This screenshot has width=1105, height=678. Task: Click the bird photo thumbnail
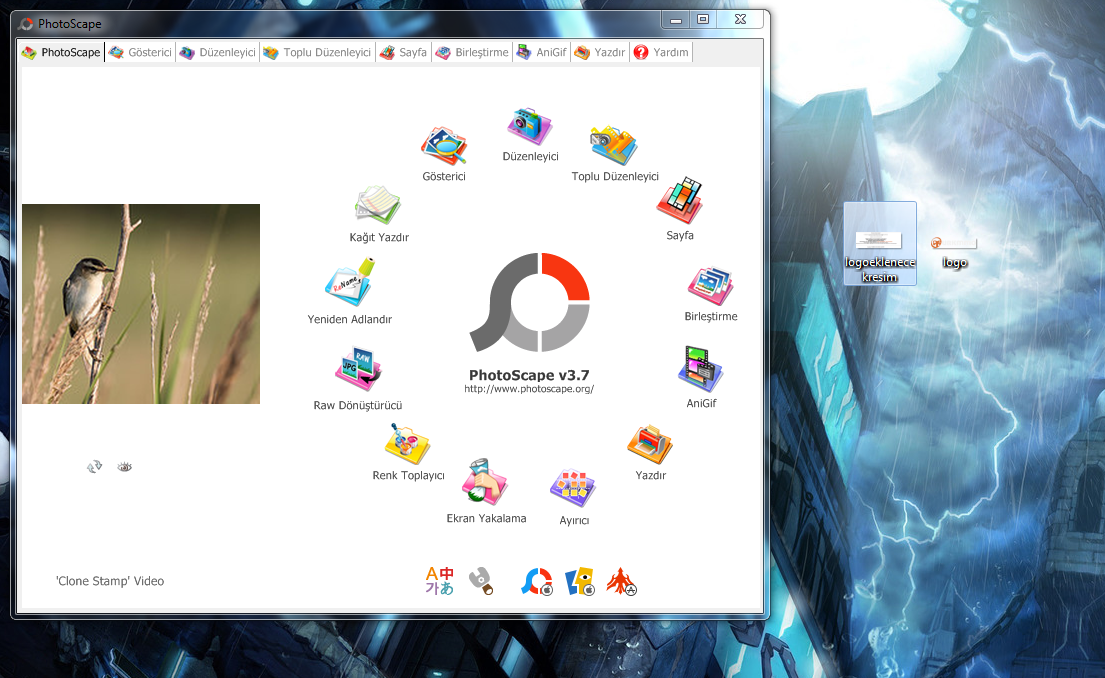141,304
